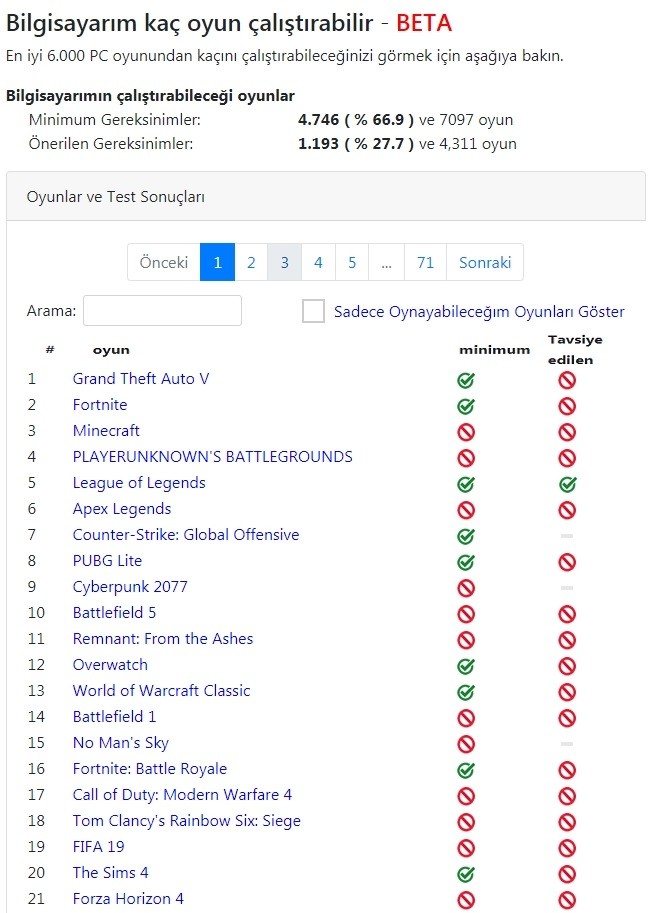This screenshot has height=913, width=650.
Task: Select page 2 in pagination
Action: point(251,262)
